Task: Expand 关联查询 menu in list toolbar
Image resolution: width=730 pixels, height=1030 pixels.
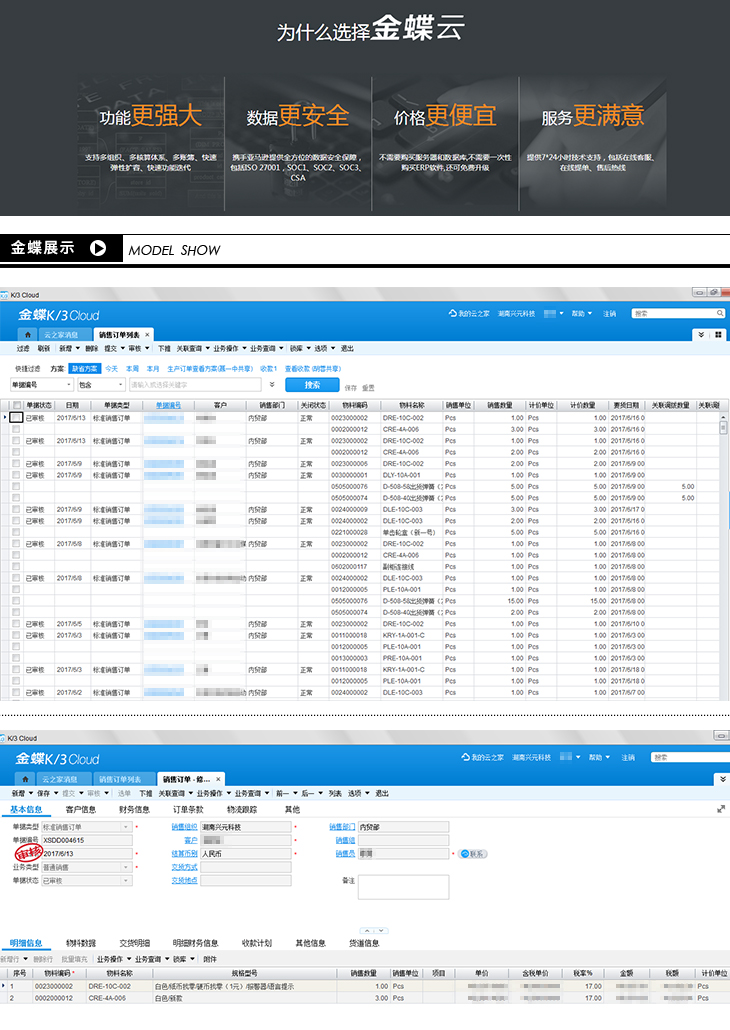Action: point(193,348)
